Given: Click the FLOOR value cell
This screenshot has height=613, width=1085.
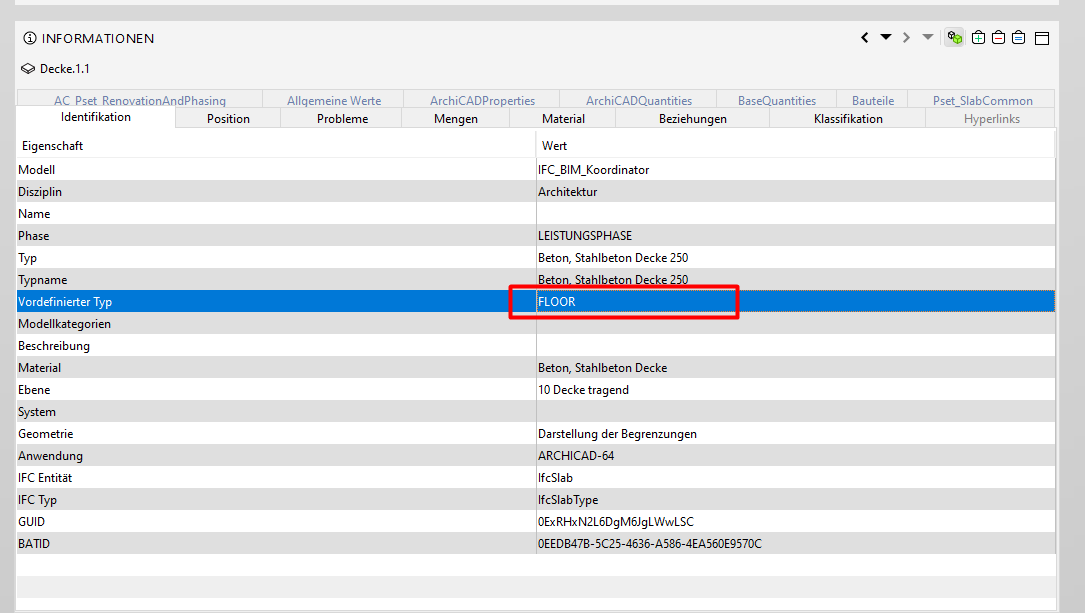Looking at the screenshot, I should pos(796,302).
